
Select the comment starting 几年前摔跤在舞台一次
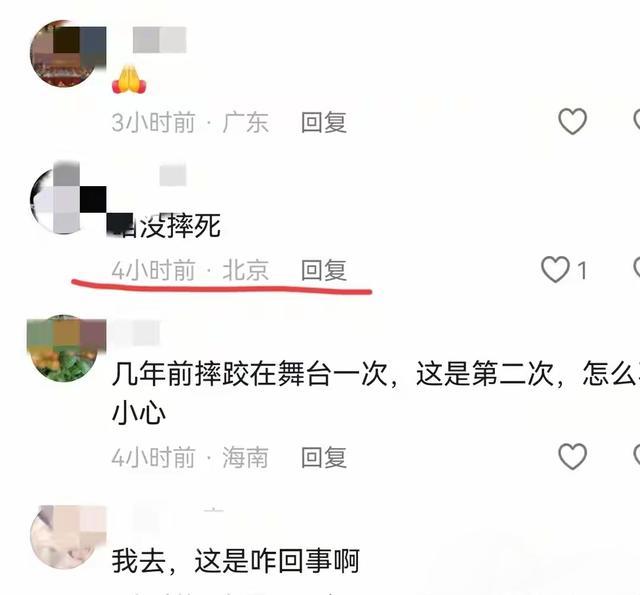tap(376, 394)
